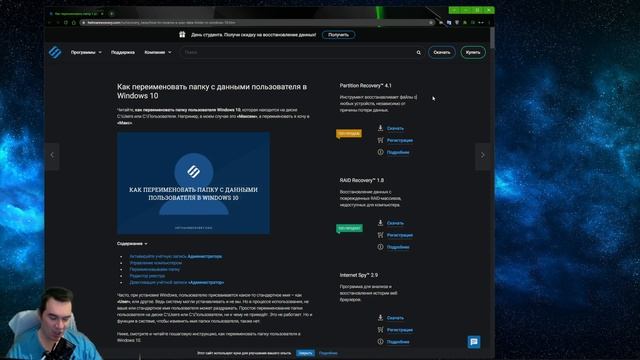
Task: Click download icon under Partition Recovery
Action: [x=380, y=128]
